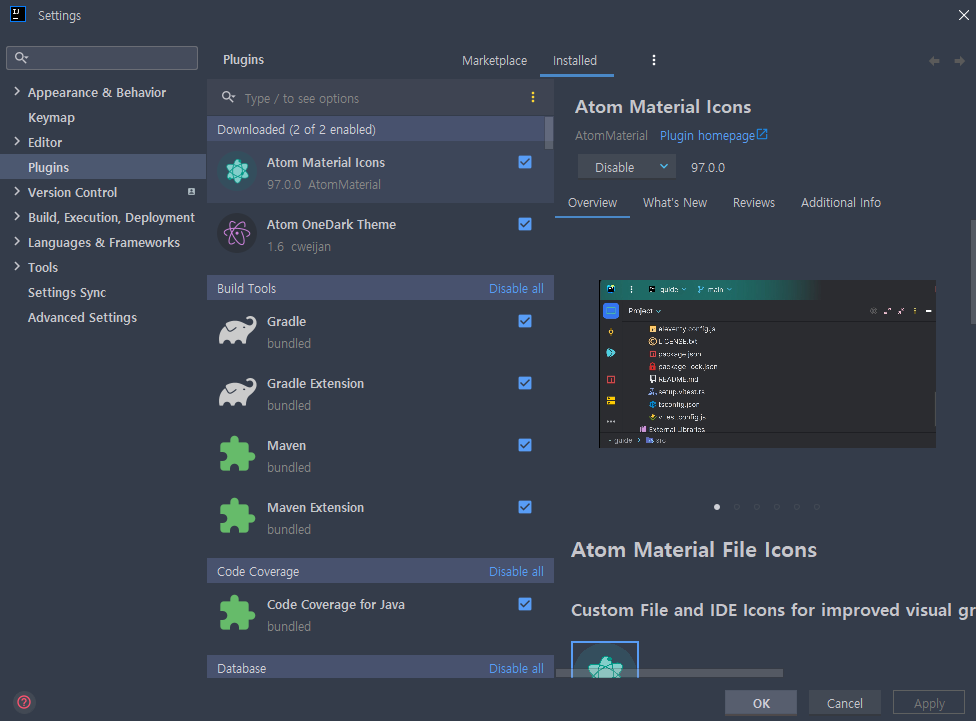Open Settings Sync page
Viewport: 976px width, 721px height.
67,292
